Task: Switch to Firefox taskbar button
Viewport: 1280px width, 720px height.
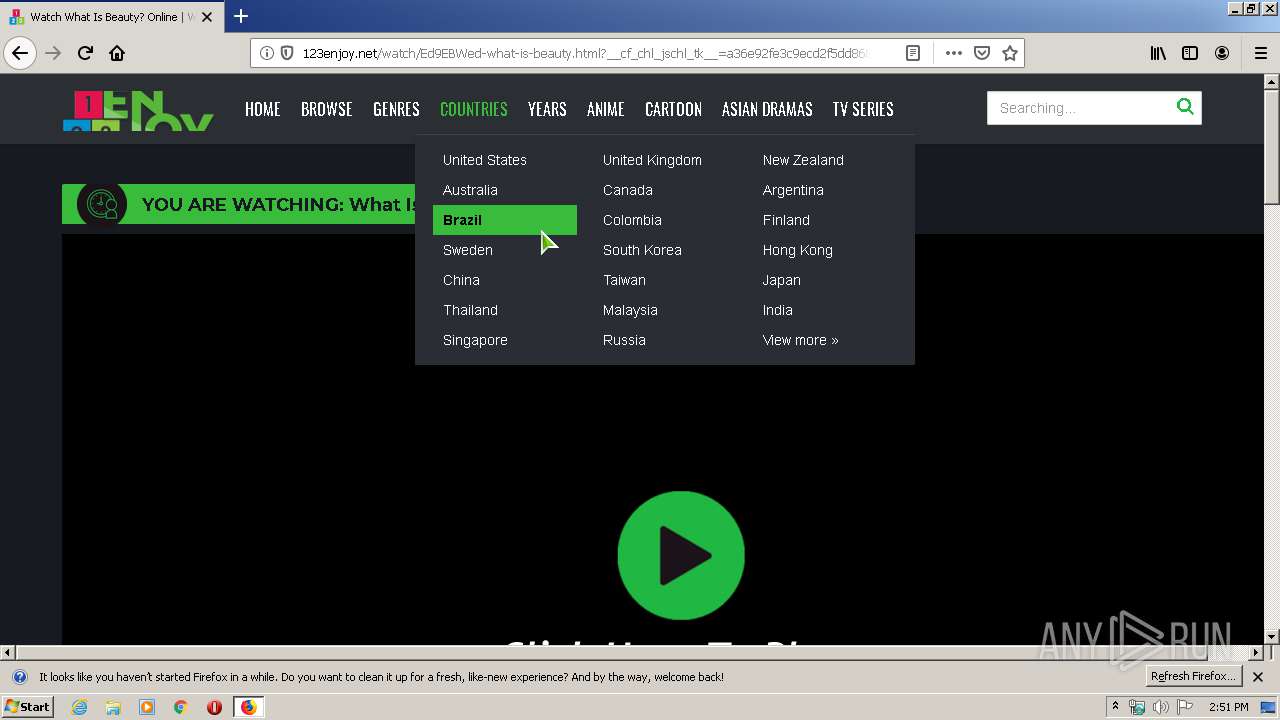Action: [x=248, y=707]
